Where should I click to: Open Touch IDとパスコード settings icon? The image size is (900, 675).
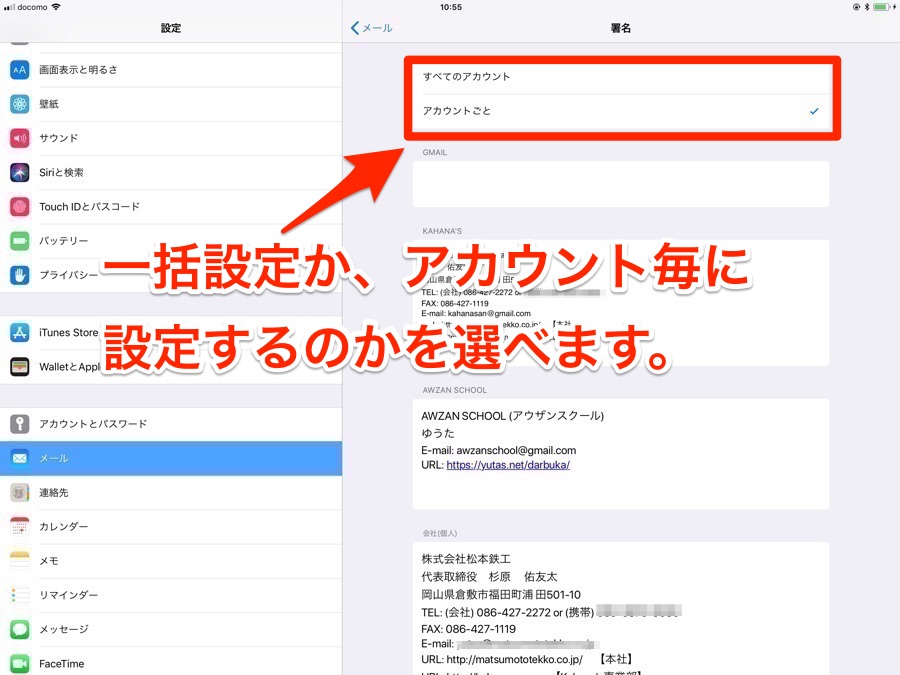[18, 205]
